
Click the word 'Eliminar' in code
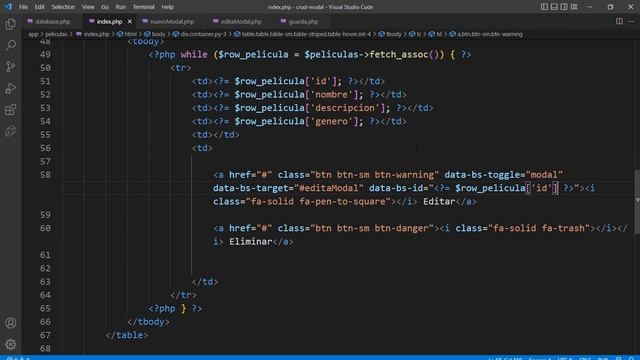[251, 242]
